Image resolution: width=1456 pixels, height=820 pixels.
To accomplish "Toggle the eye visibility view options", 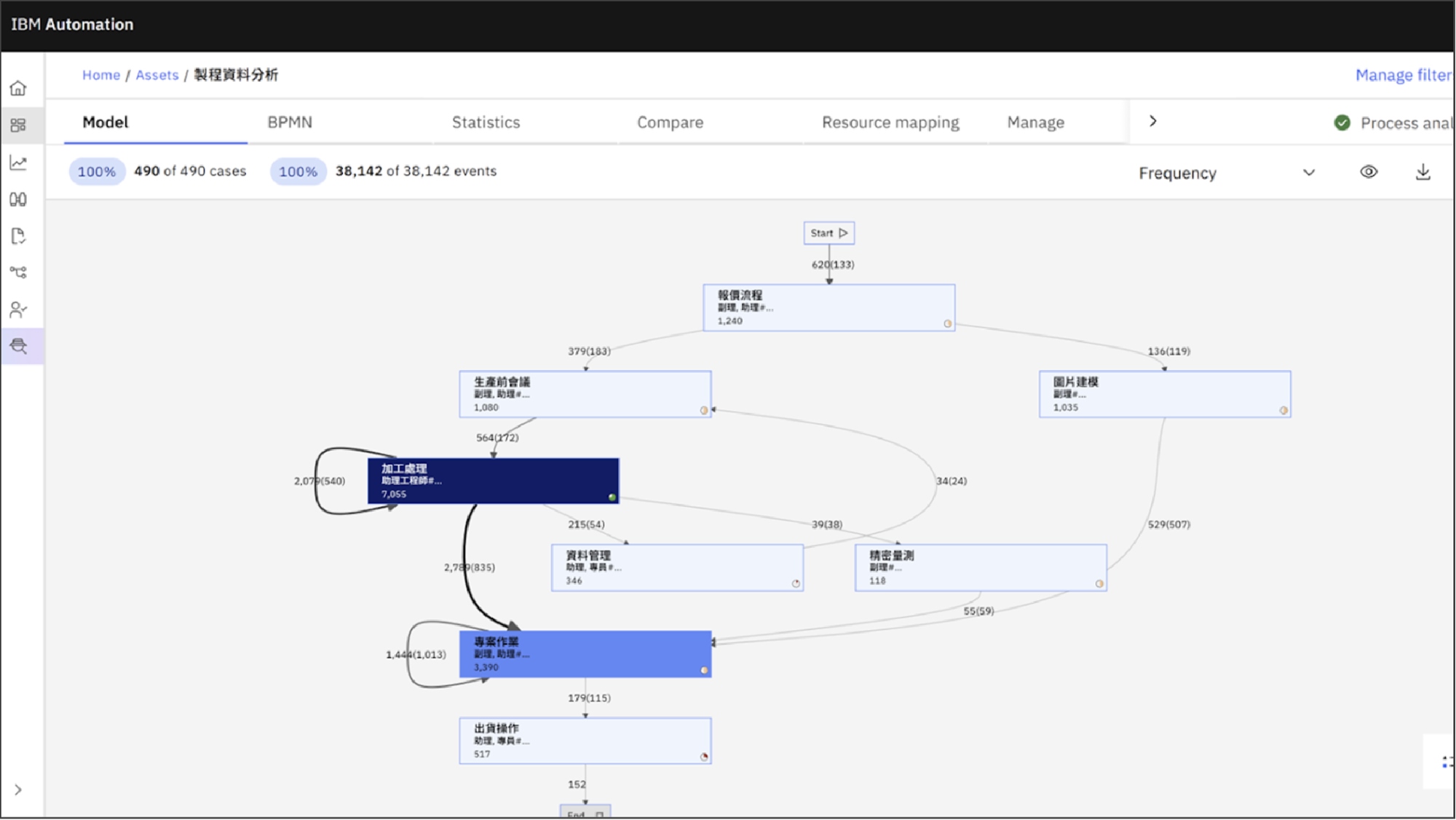I will [x=1369, y=173].
